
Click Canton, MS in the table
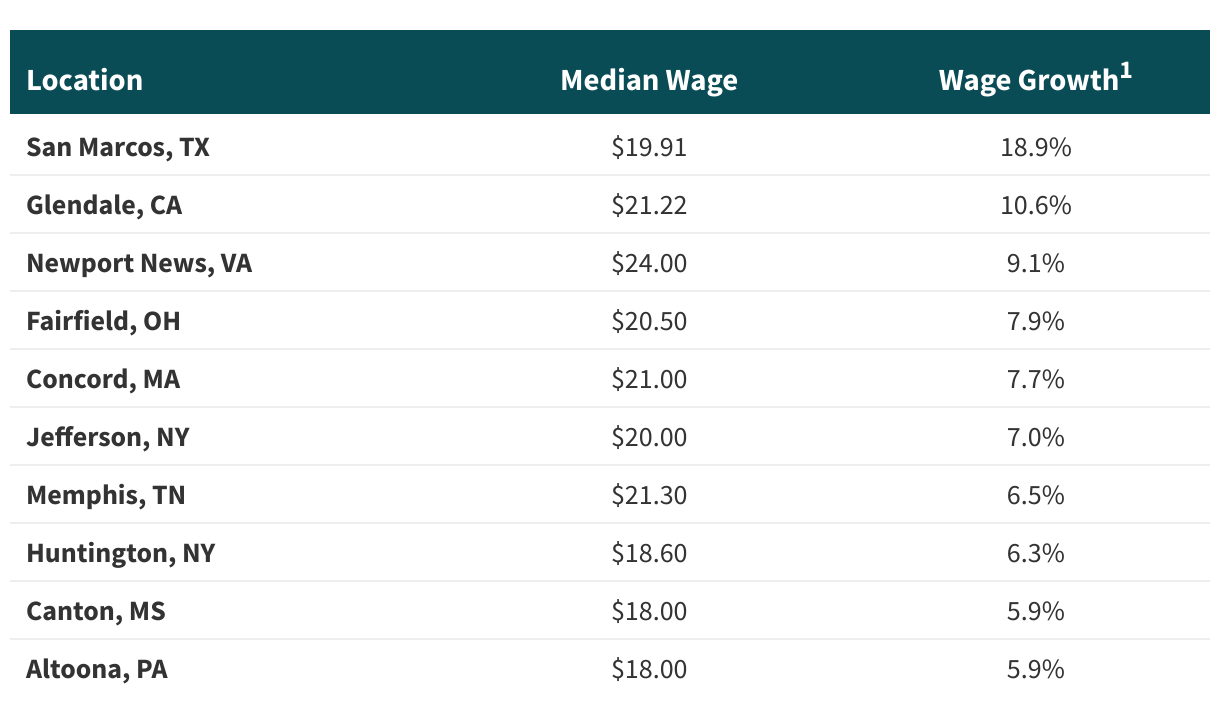click(96, 612)
